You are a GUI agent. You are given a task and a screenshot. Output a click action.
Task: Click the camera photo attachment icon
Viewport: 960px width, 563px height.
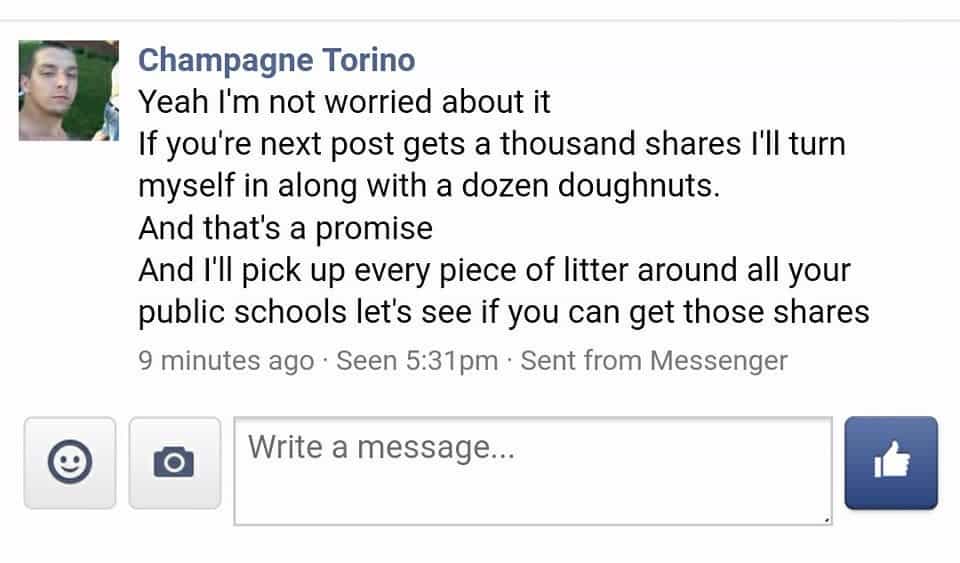pyautogui.click(x=174, y=462)
